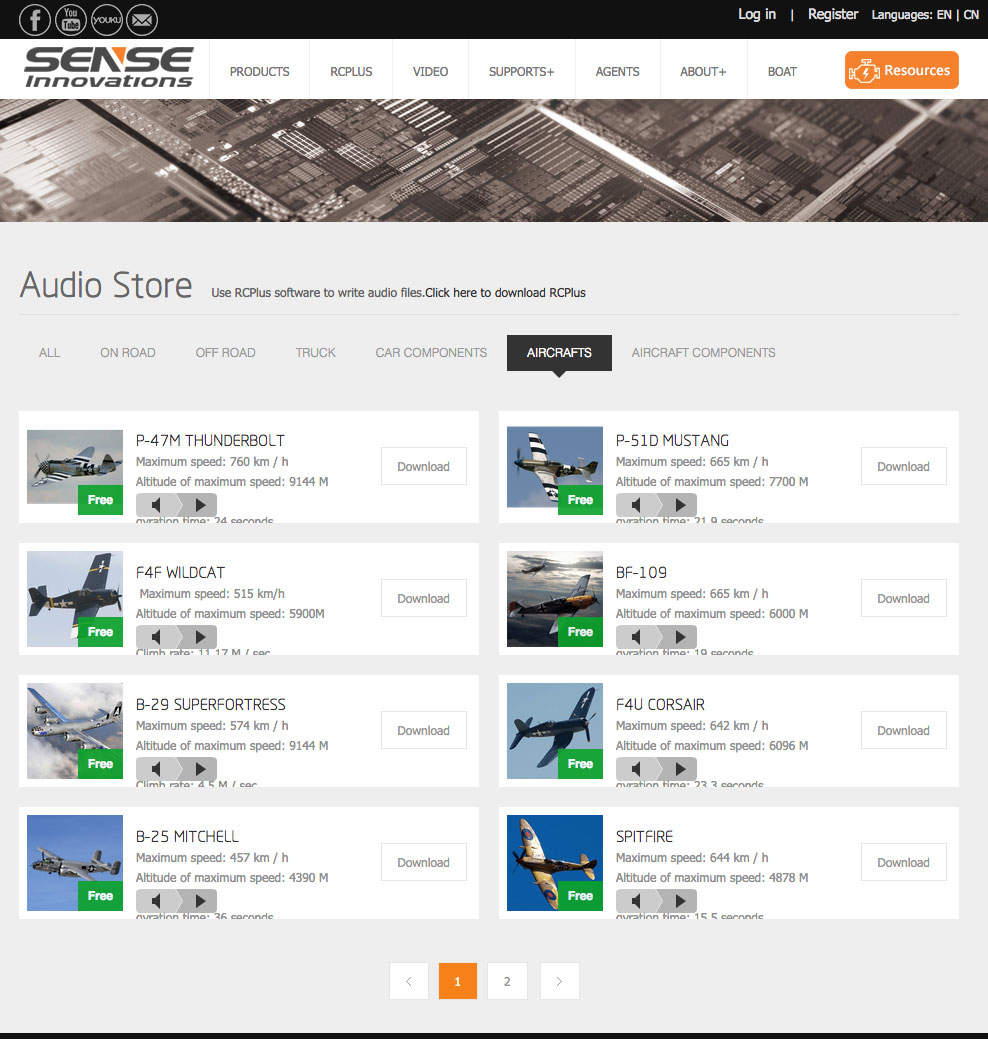Play next sound for Spitfire

pyautogui.click(x=679, y=901)
